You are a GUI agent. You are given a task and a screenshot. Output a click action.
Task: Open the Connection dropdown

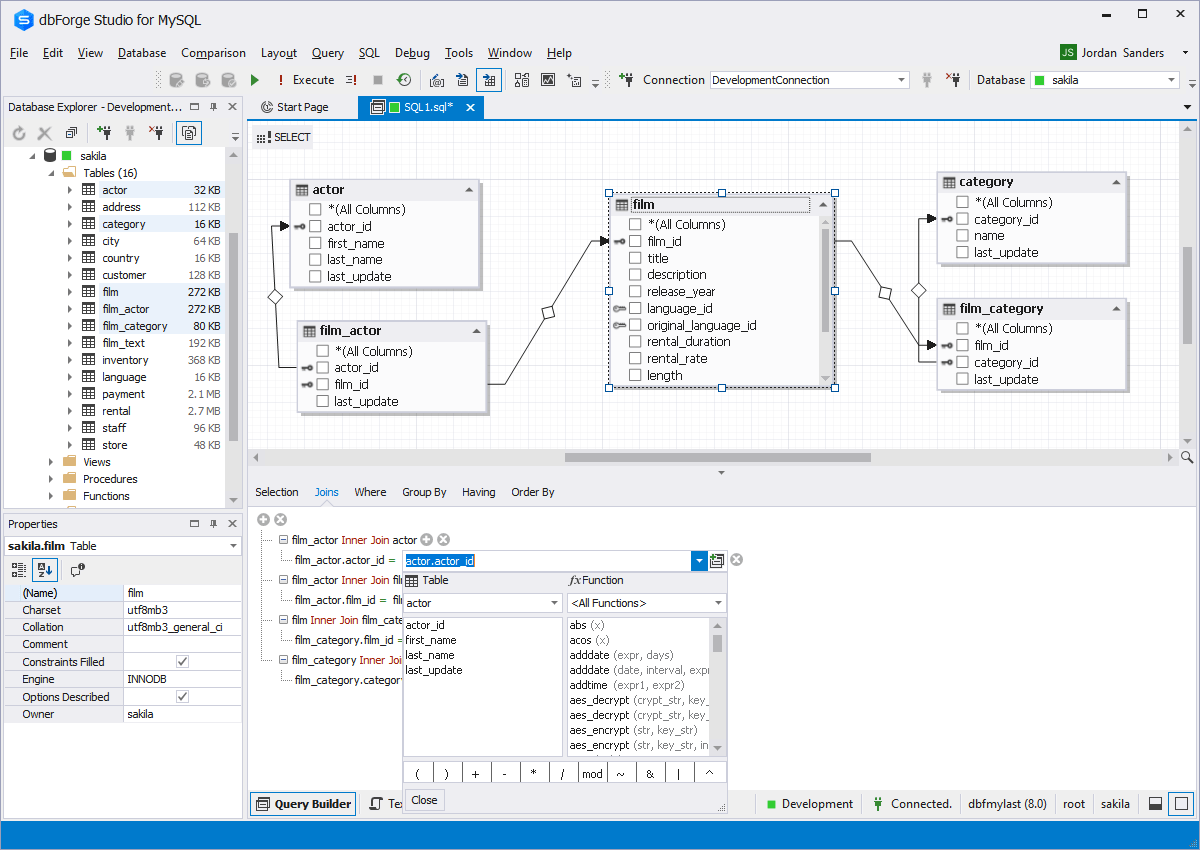click(901, 80)
